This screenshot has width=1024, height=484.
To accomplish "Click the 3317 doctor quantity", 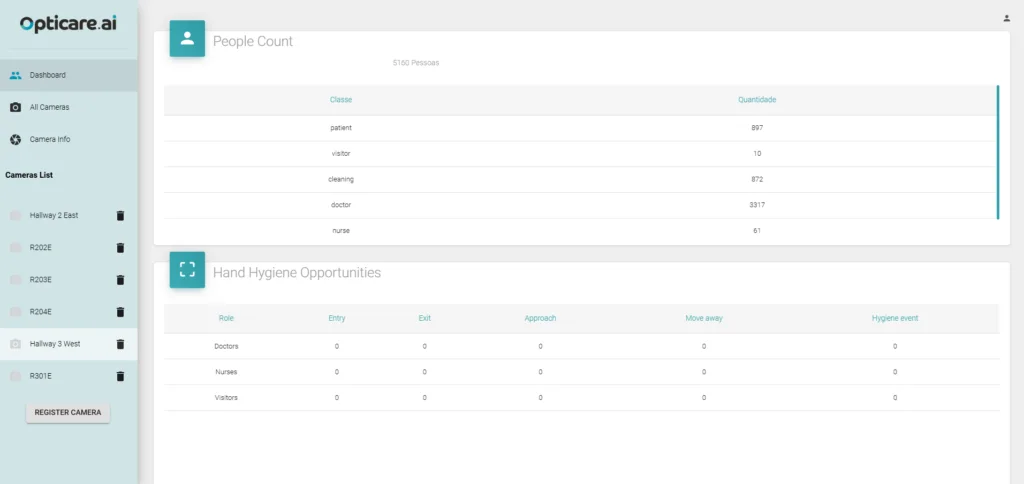I will click(757, 205).
